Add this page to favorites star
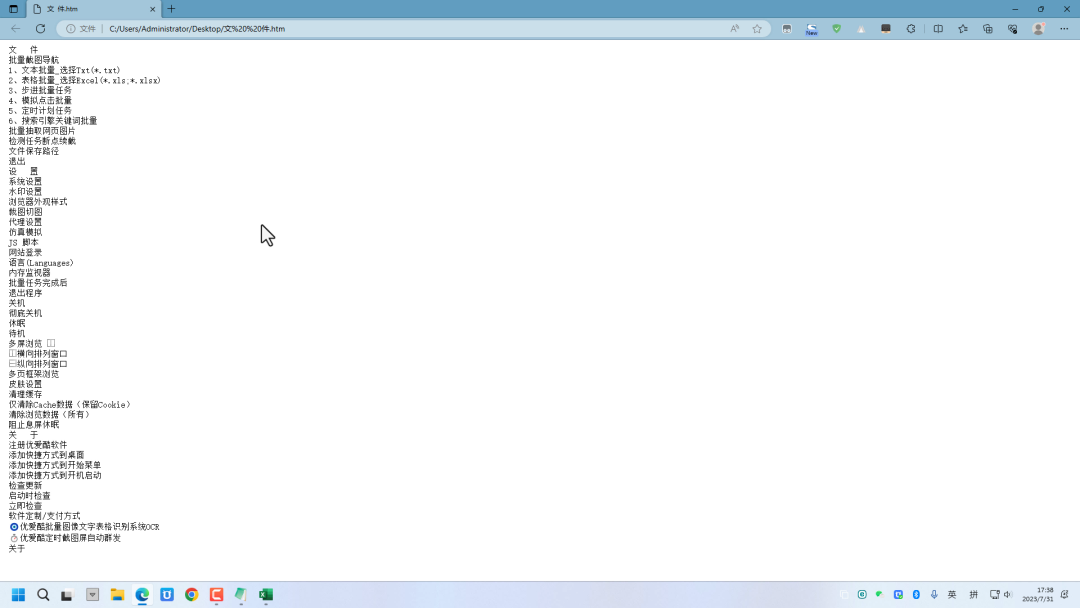Image resolution: width=1080 pixels, height=608 pixels. (x=757, y=29)
